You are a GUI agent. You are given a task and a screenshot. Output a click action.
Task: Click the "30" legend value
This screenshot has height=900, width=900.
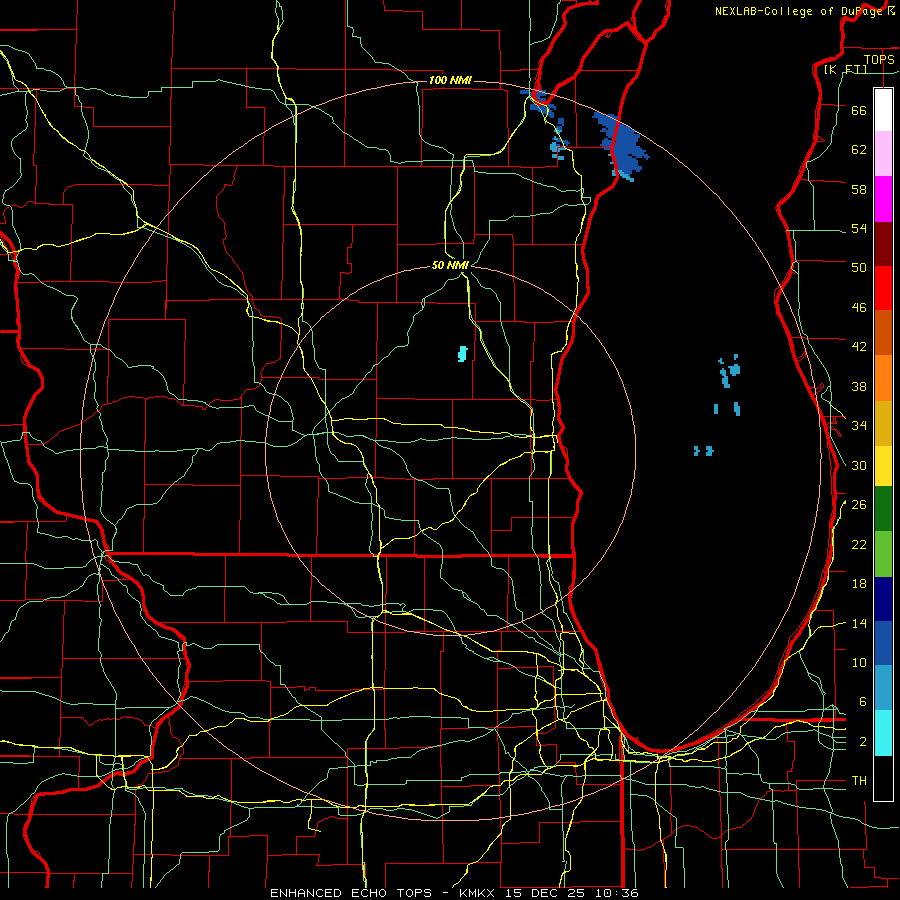[x=859, y=465]
